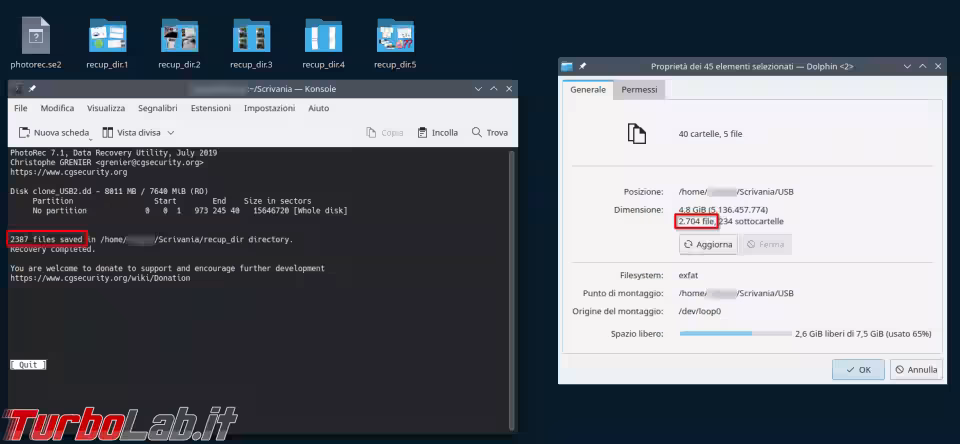Expand the Vista divisa dropdown arrow
This screenshot has width=960, height=444.
tap(171, 132)
